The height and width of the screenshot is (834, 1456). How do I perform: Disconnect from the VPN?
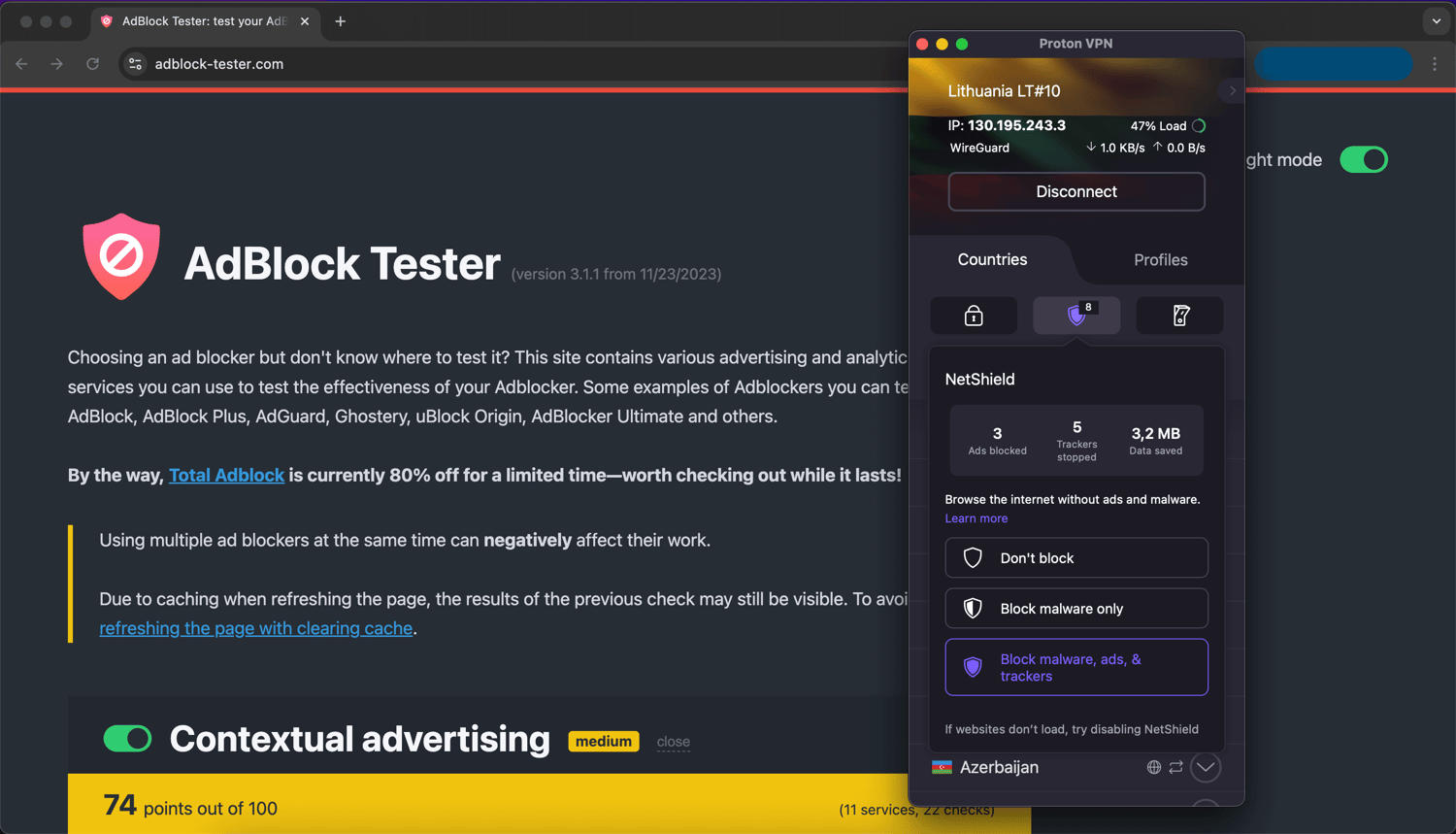(x=1076, y=191)
